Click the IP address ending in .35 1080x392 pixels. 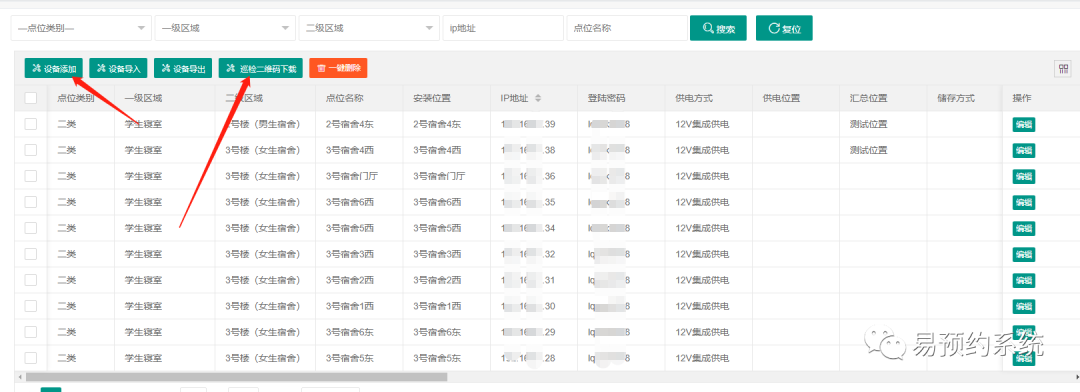(528, 202)
